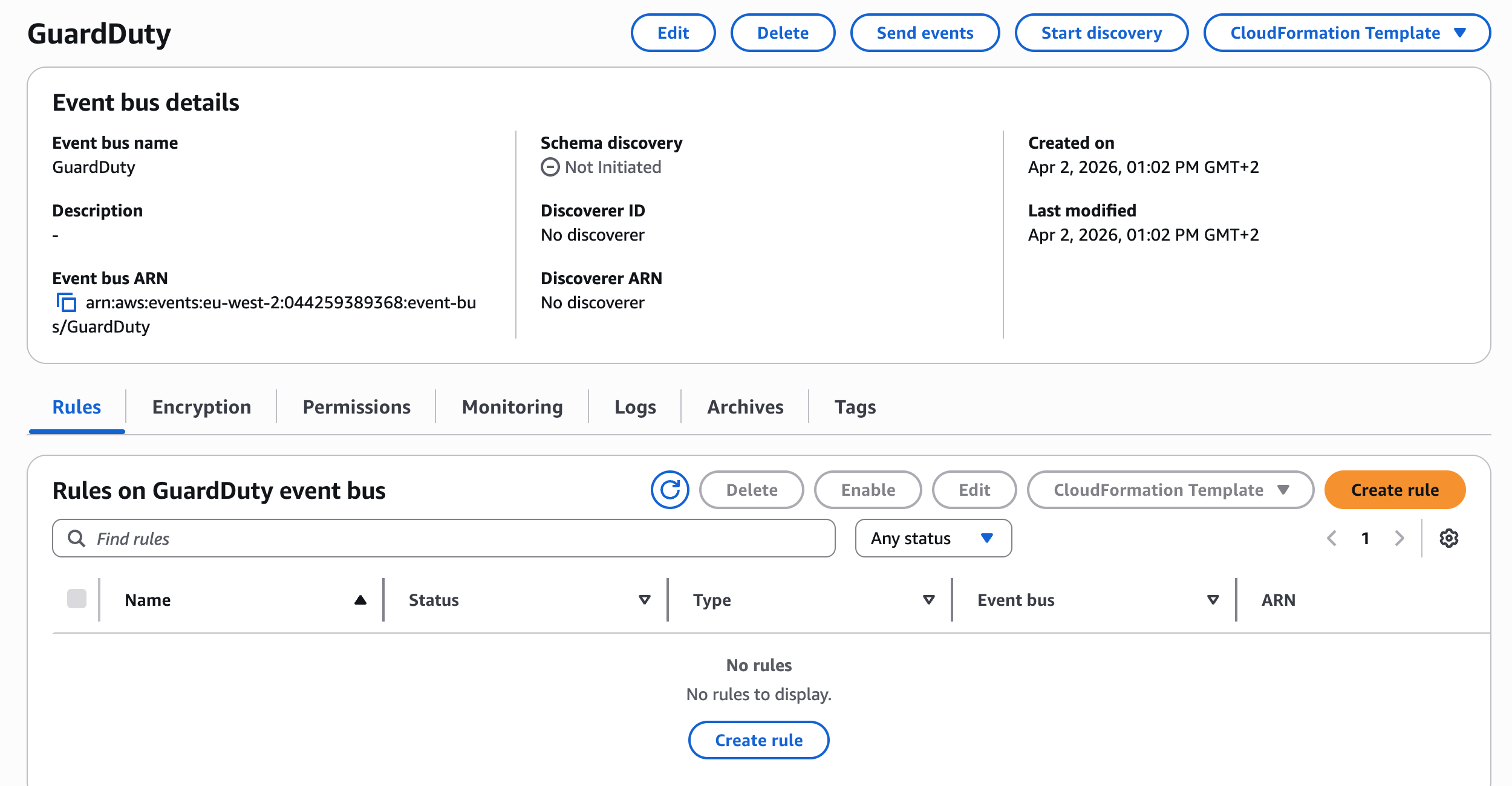The width and height of the screenshot is (1512, 786).
Task: Focus the Find rules search field
Action: point(444,538)
